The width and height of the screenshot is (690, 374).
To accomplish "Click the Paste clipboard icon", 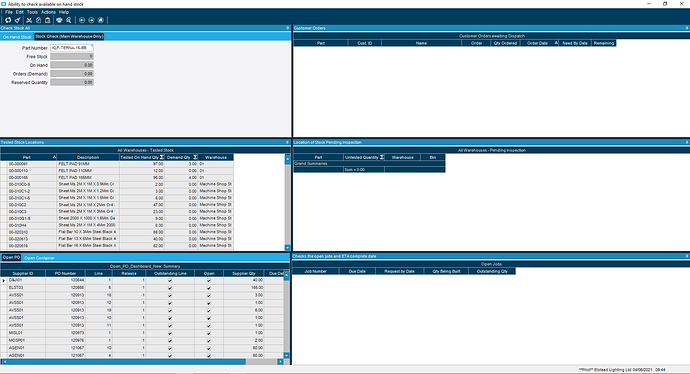I will coord(48,20).
